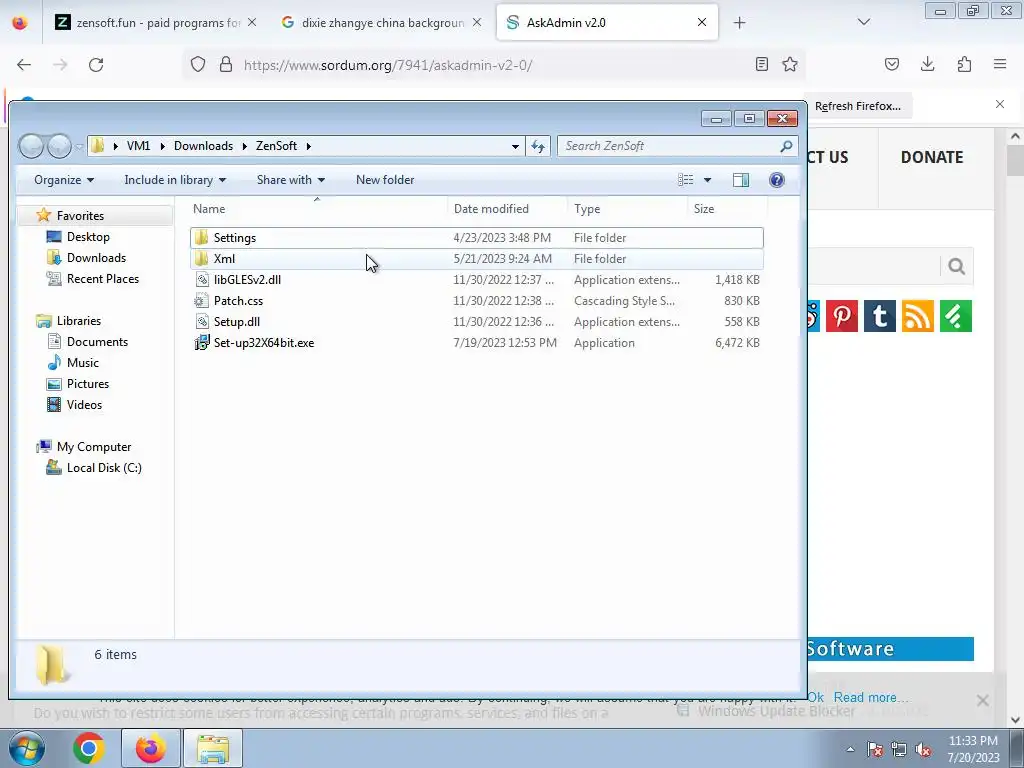
Task: Toggle Firefox reader view icon
Action: (761, 65)
